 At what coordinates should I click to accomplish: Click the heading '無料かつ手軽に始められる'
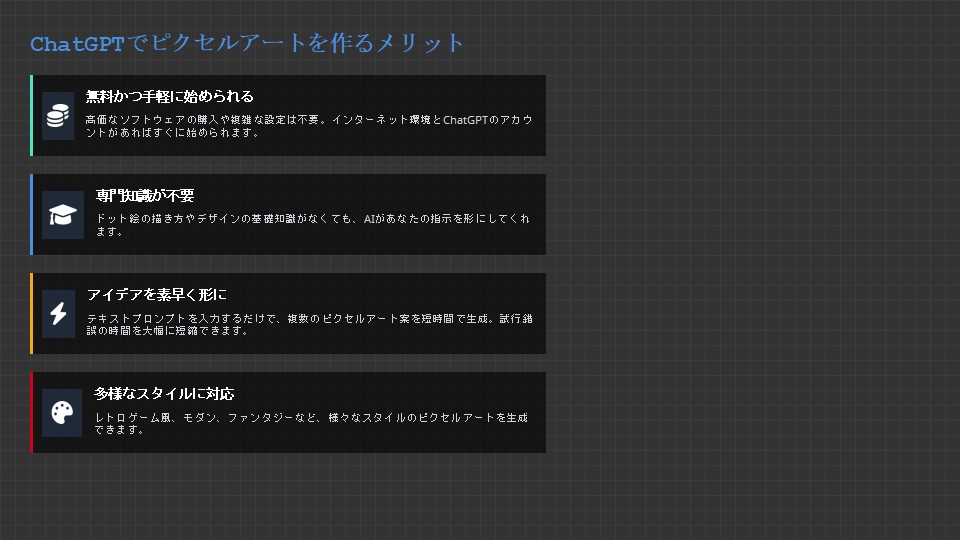[x=170, y=96]
